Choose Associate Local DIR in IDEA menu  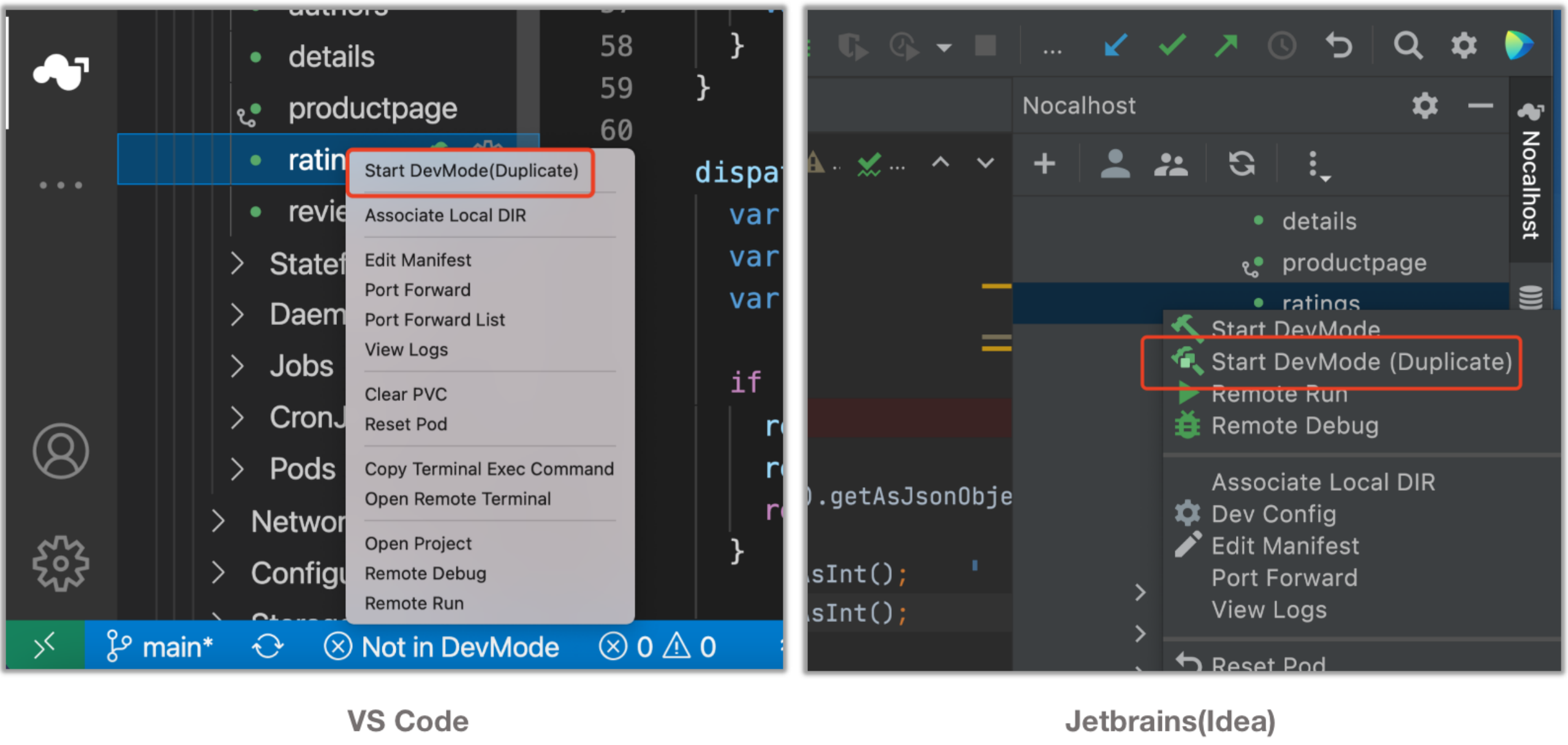pos(1322,482)
